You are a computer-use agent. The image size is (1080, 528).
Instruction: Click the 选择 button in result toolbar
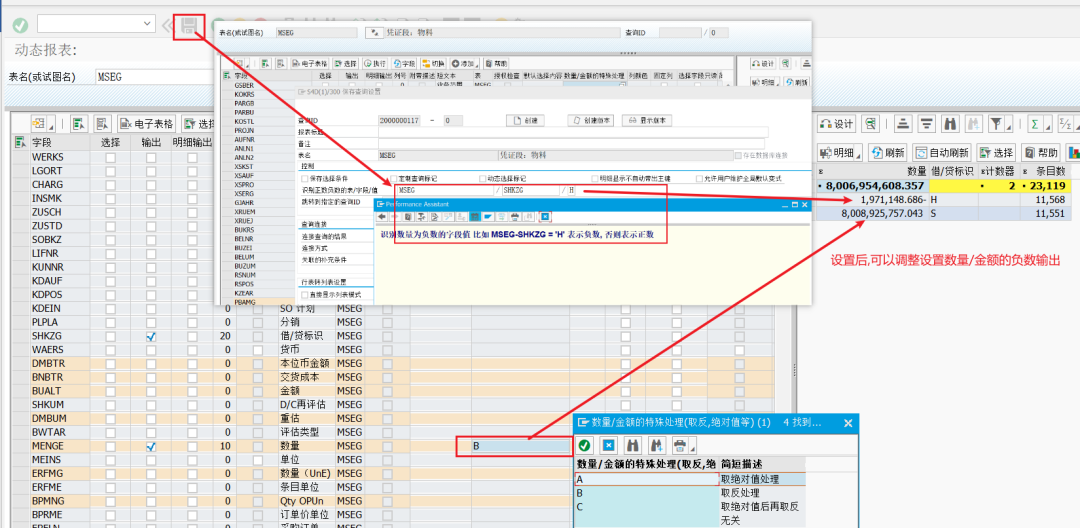click(997, 152)
